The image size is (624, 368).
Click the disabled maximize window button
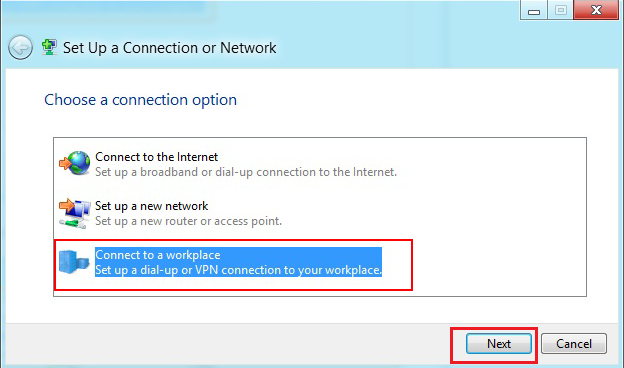560,10
